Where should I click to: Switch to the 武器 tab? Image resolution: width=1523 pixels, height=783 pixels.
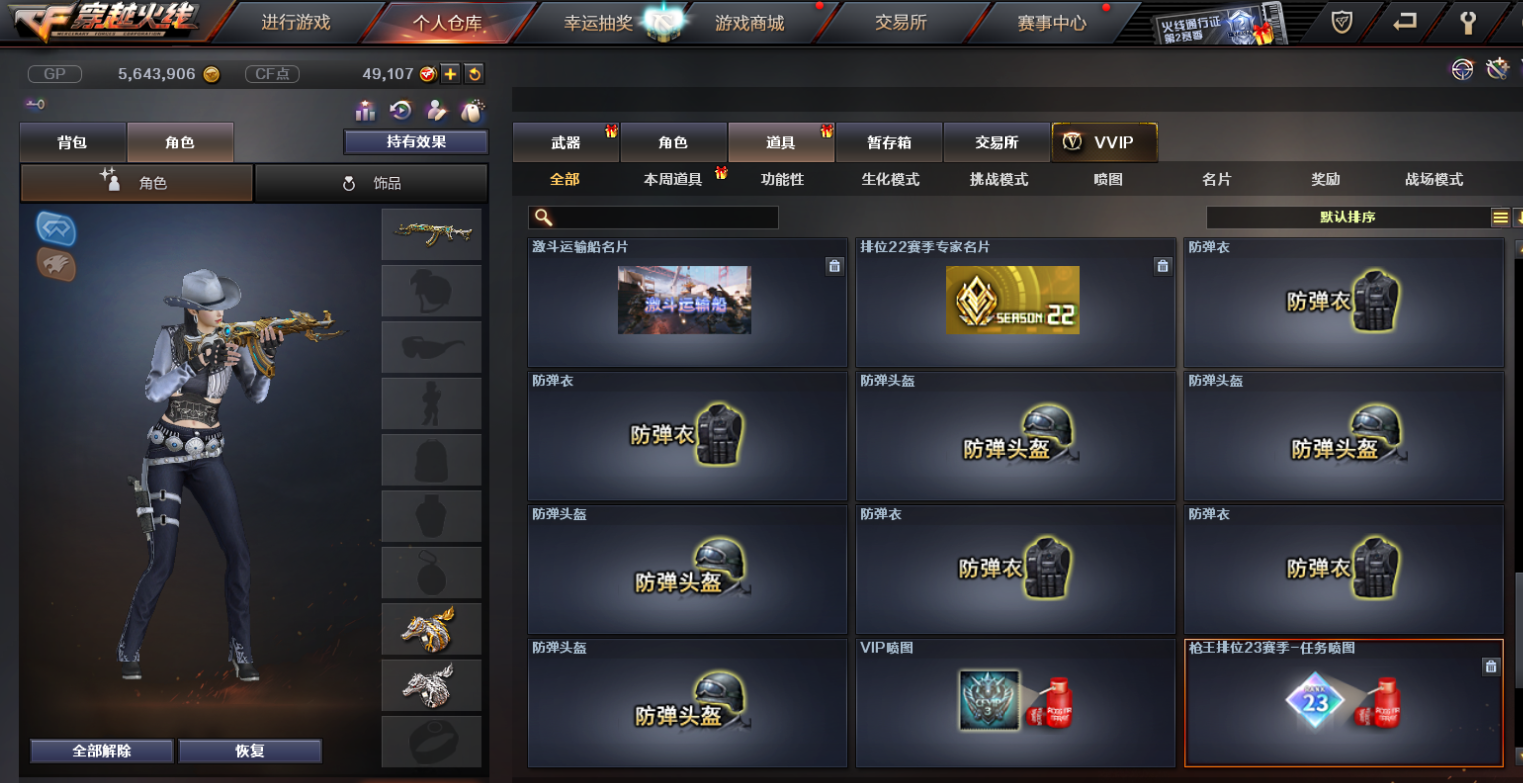coord(566,143)
